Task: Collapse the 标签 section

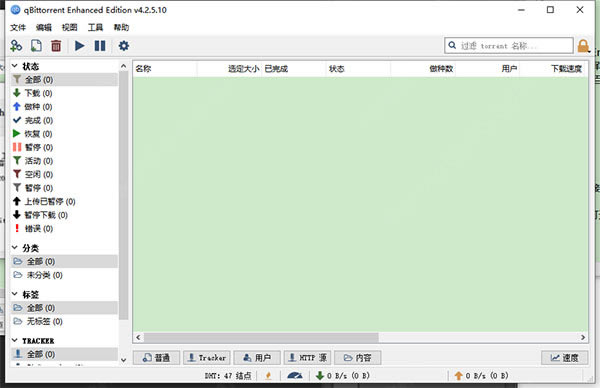Action: click(x=15, y=294)
